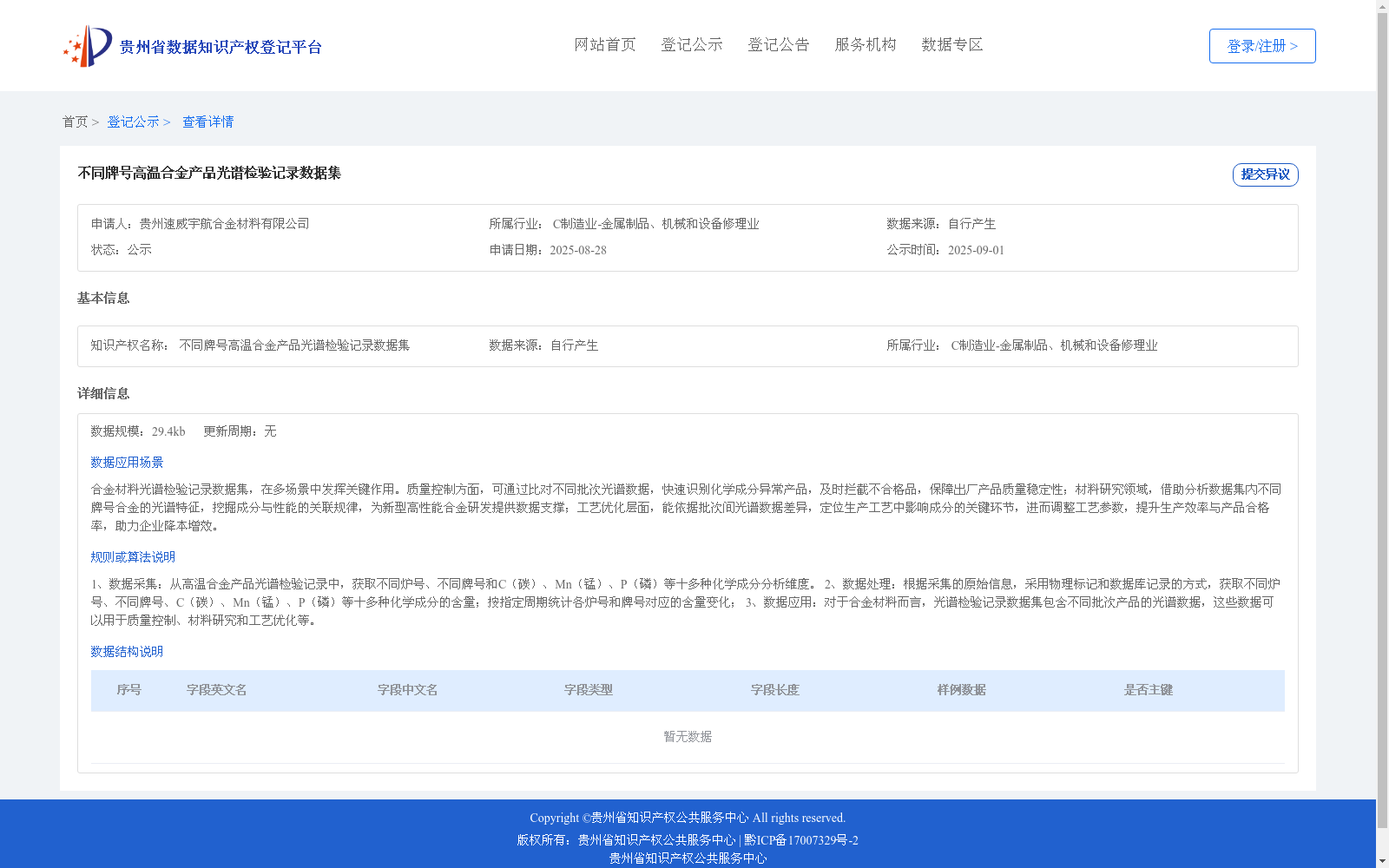Click 黔ICP备17007329号-2 footer link
Viewport: 1389px width, 868px height.
point(801,840)
